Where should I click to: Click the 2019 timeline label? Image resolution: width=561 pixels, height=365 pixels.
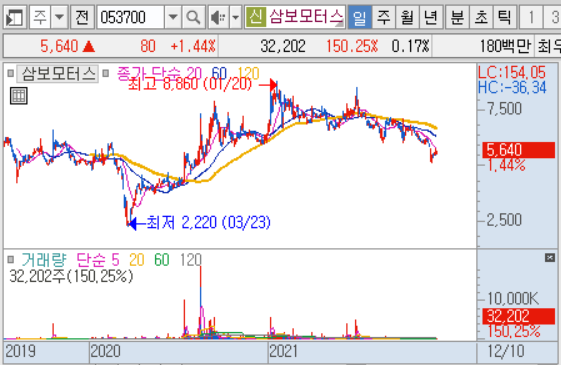(20, 351)
